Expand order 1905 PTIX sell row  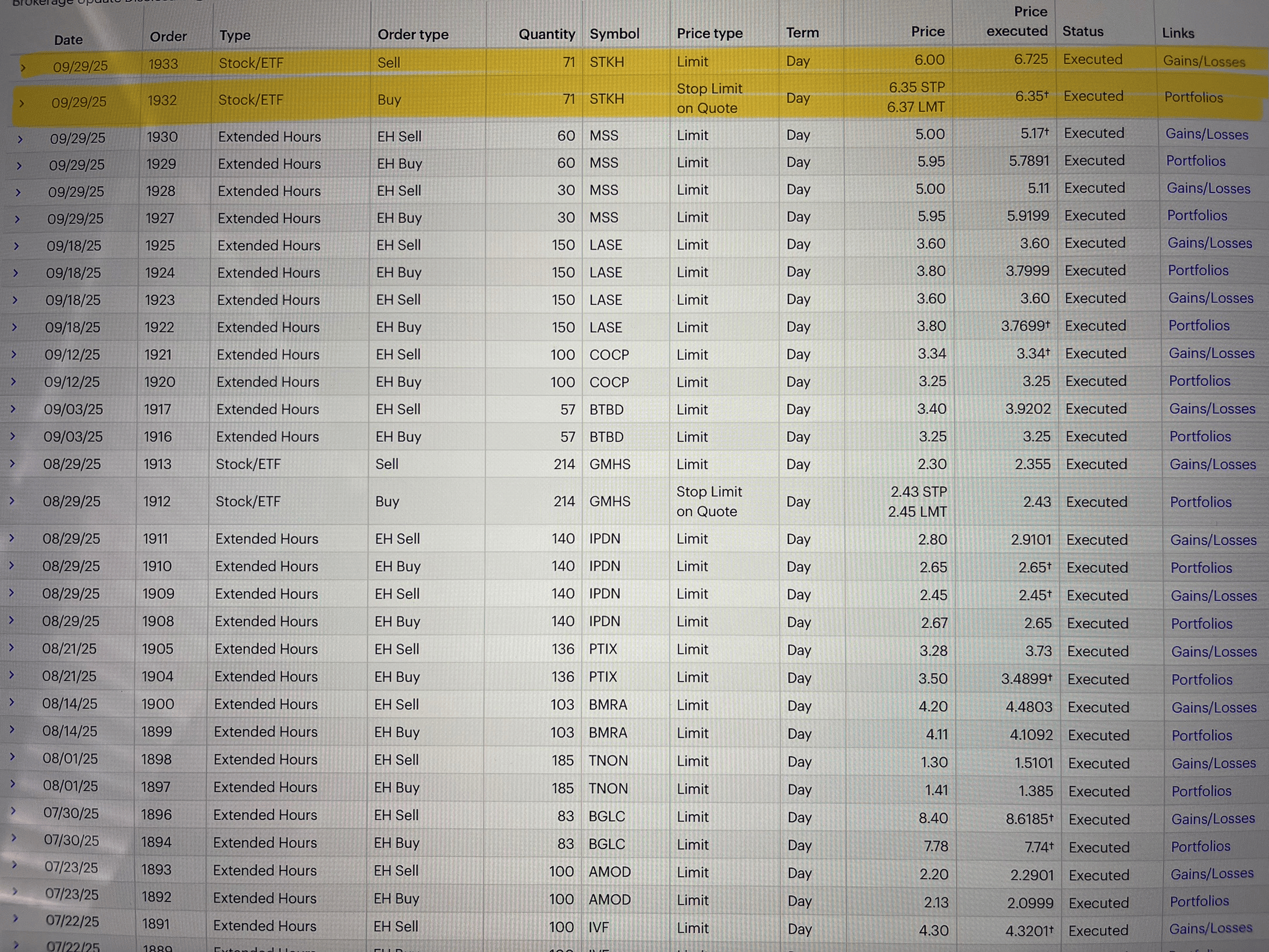[x=11, y=648]
